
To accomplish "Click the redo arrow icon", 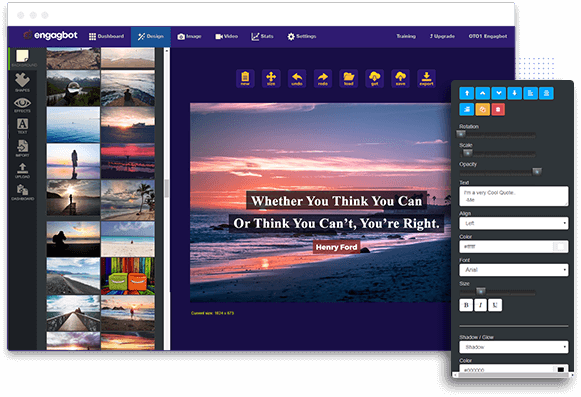I will 323,79.
